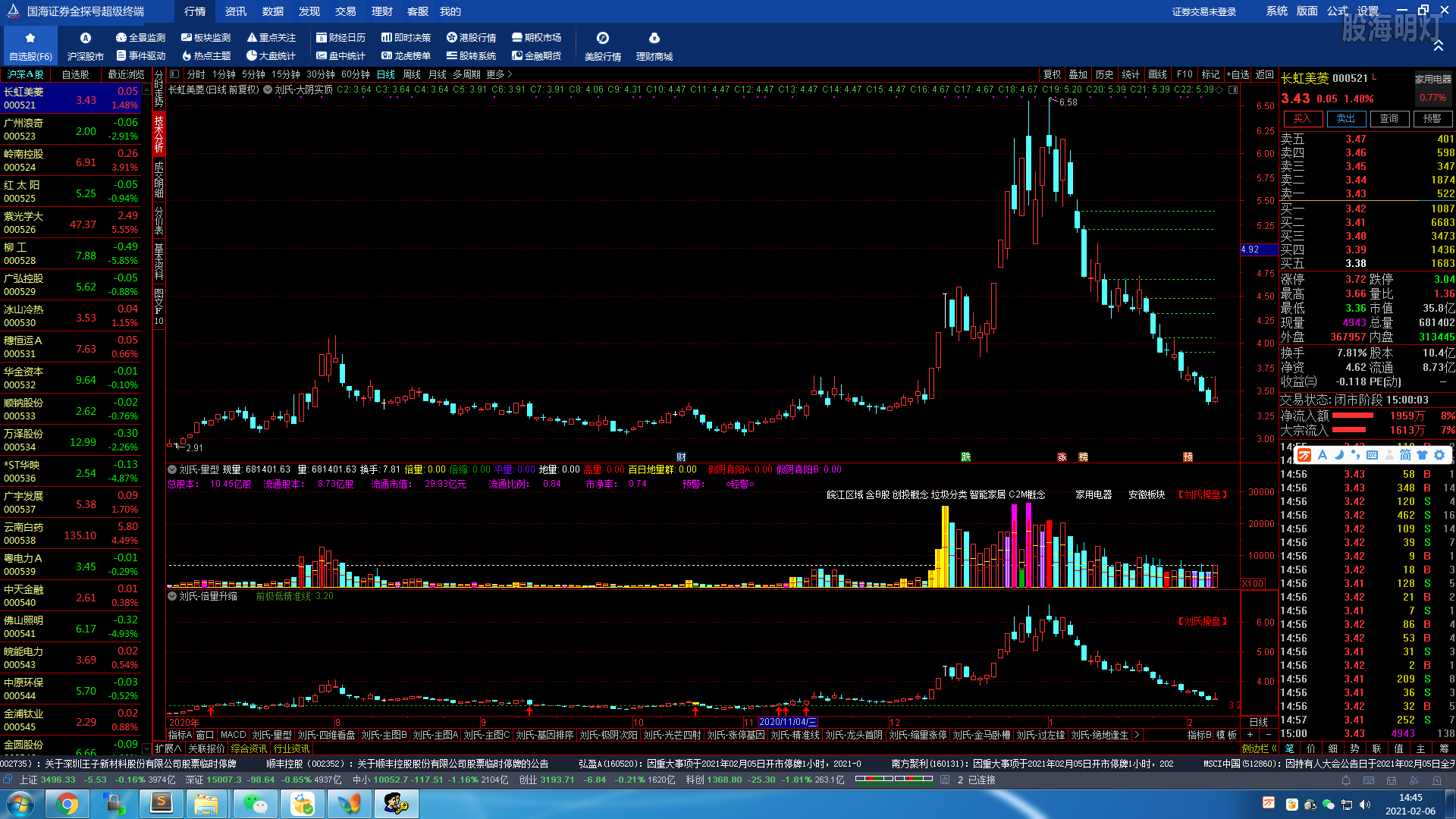Click 复权 adjustment button
Screen dimensions: 1456x819
(1052, 74)
